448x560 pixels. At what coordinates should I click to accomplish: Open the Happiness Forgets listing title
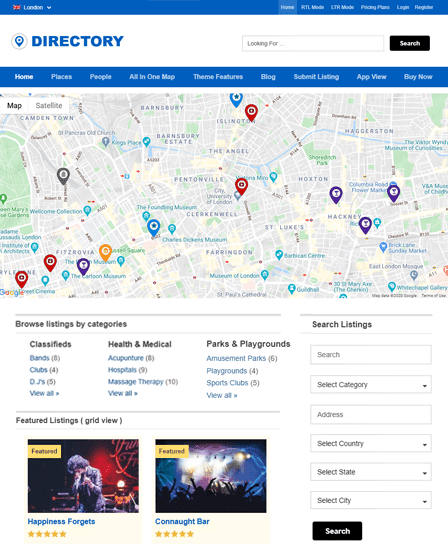61,521
